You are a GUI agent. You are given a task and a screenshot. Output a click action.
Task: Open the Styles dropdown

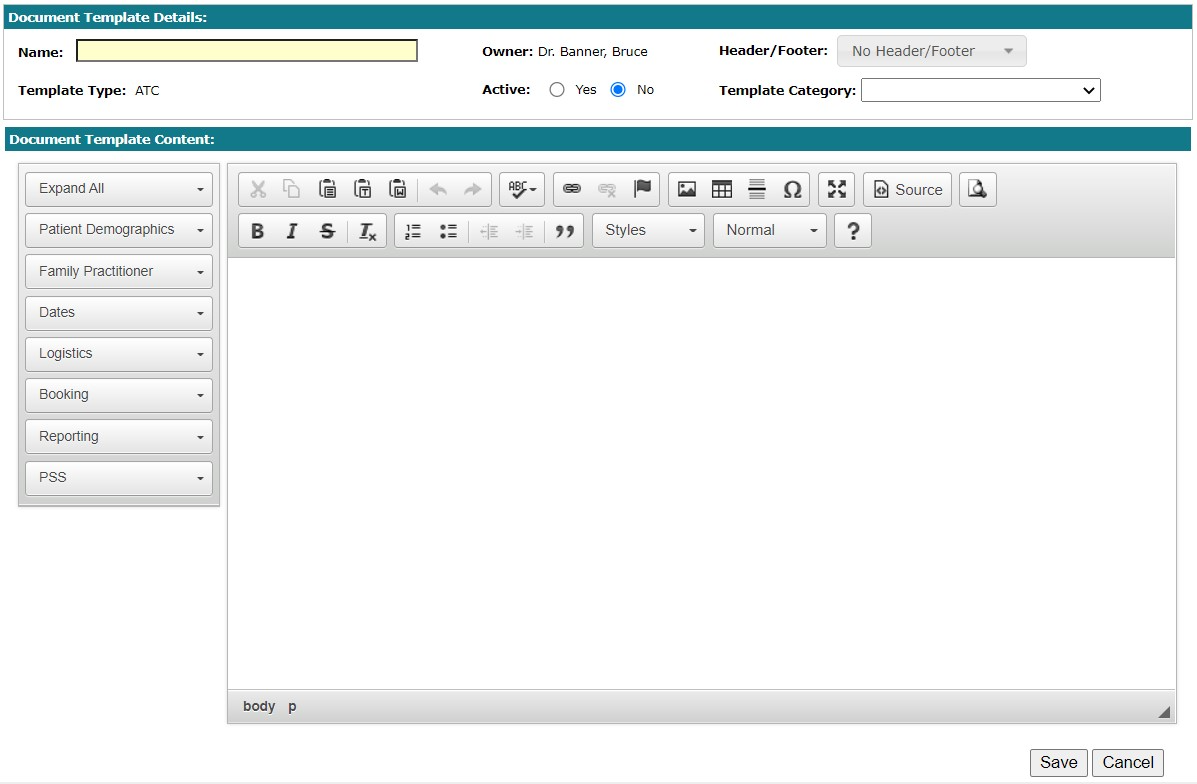pyautogui.click(x=648, y=231)
